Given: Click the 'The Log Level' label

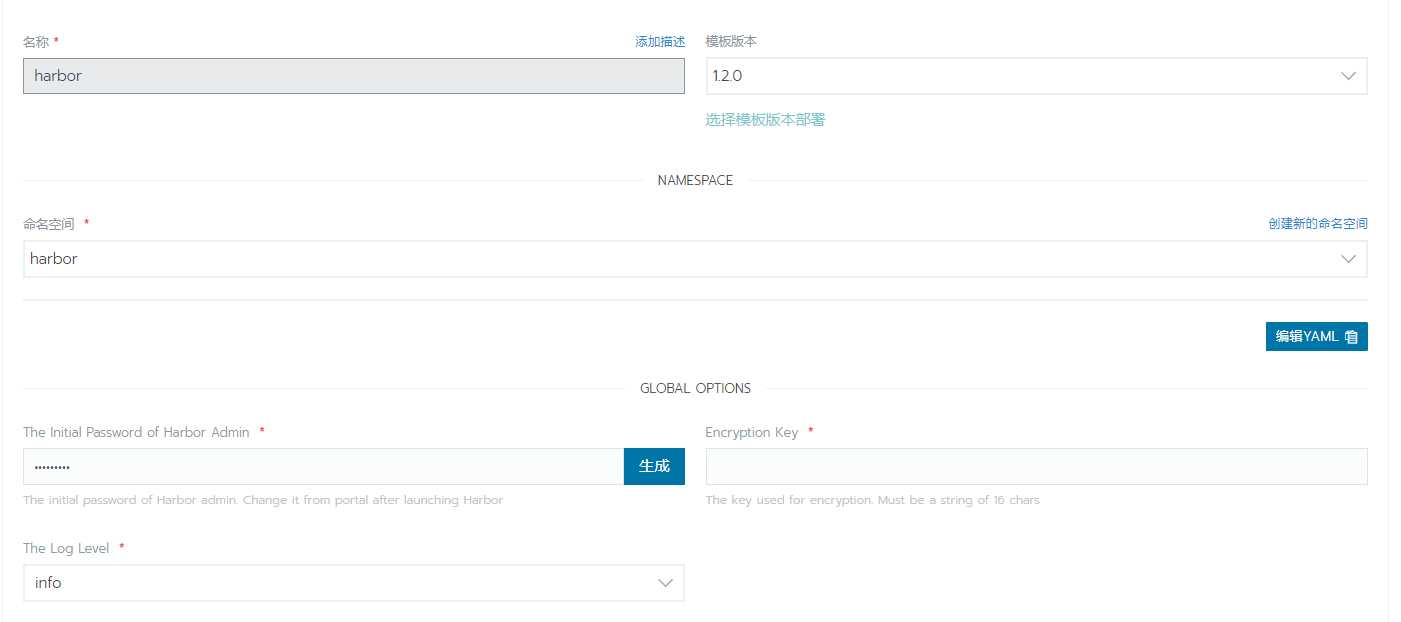Looking at the screenshot, I should (x=66, y=548).
